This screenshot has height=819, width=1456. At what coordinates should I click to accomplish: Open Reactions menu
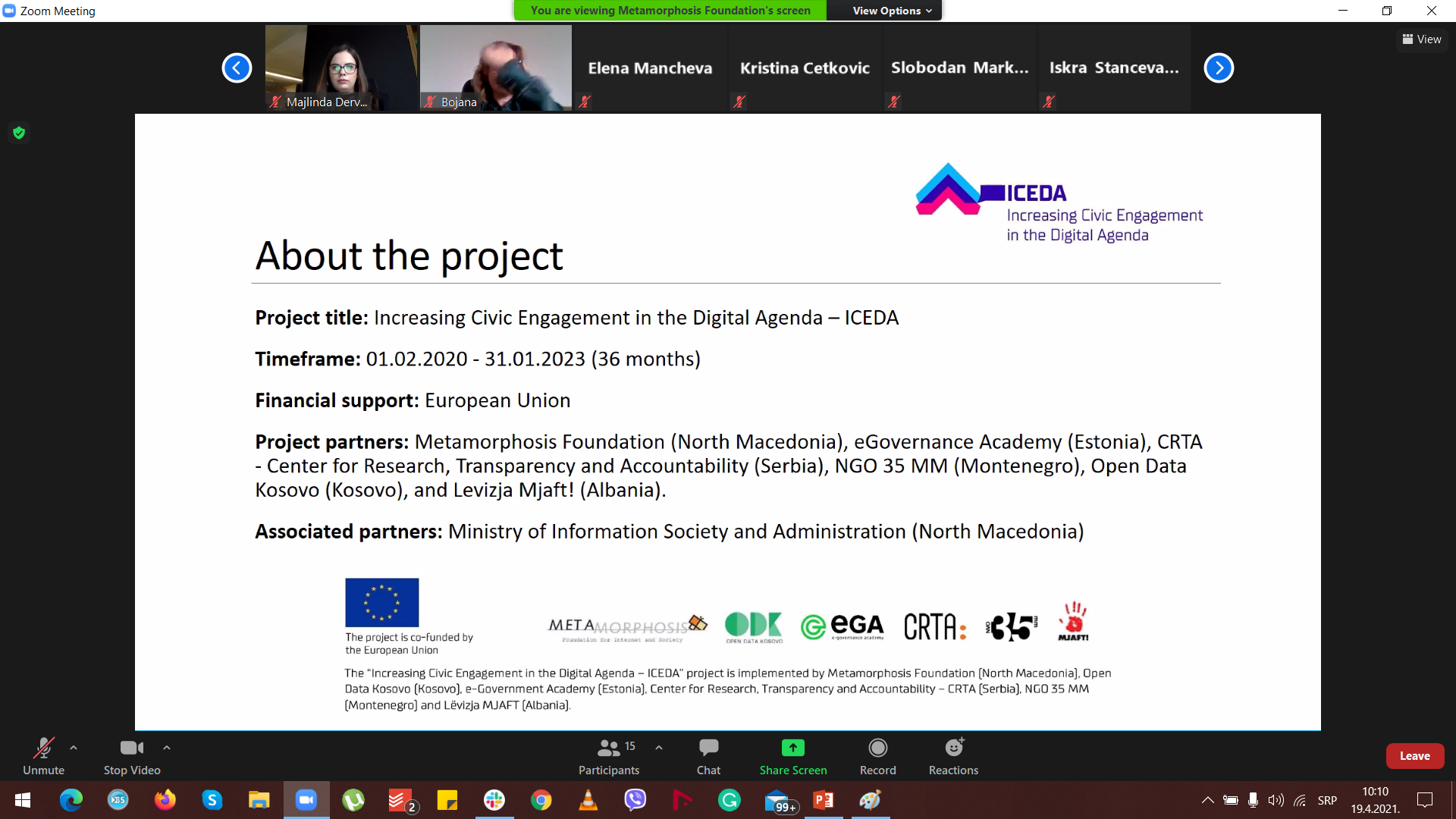click(x=953, y=756)
